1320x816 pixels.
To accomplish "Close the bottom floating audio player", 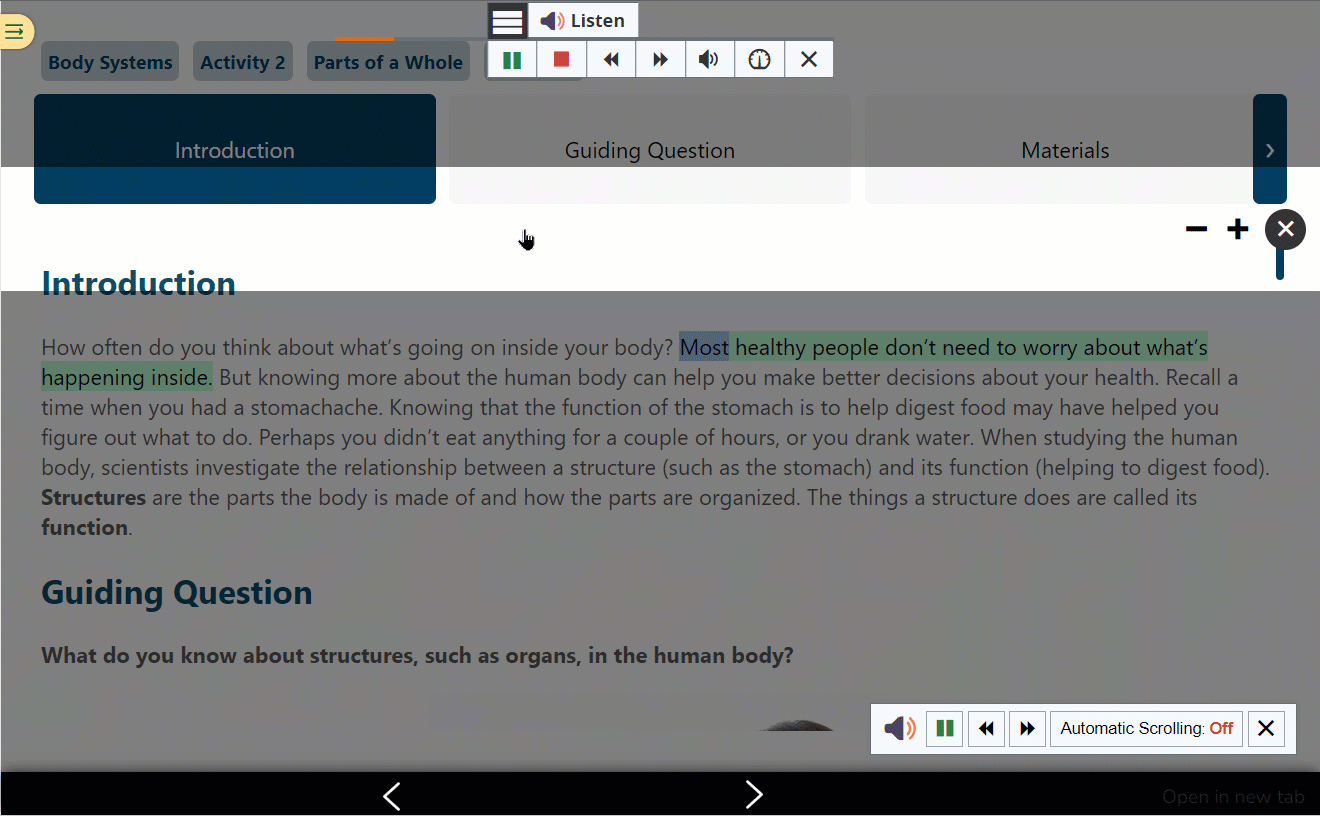I will click(1265, 729).
